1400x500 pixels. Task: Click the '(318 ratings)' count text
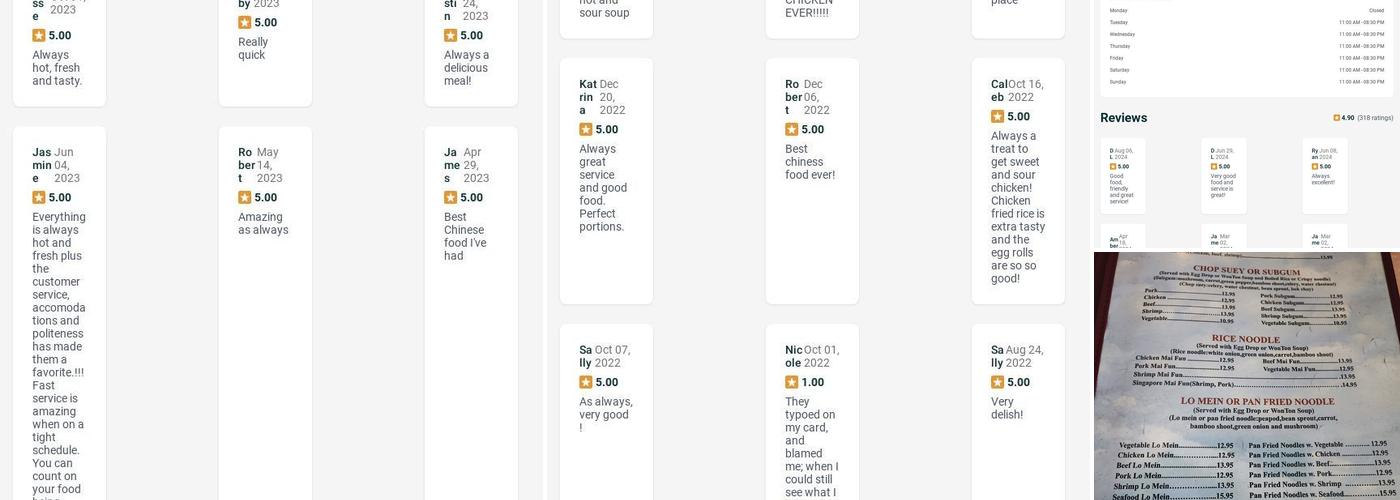click(1375, 118)
